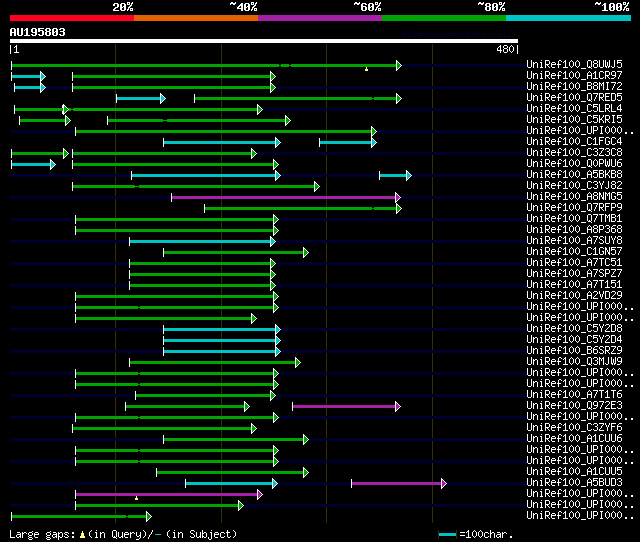The height and width of the screenshot is (542, 640).
Task: Click the UniRef100_A7T1T6 label
Action: tap(574, 395)
